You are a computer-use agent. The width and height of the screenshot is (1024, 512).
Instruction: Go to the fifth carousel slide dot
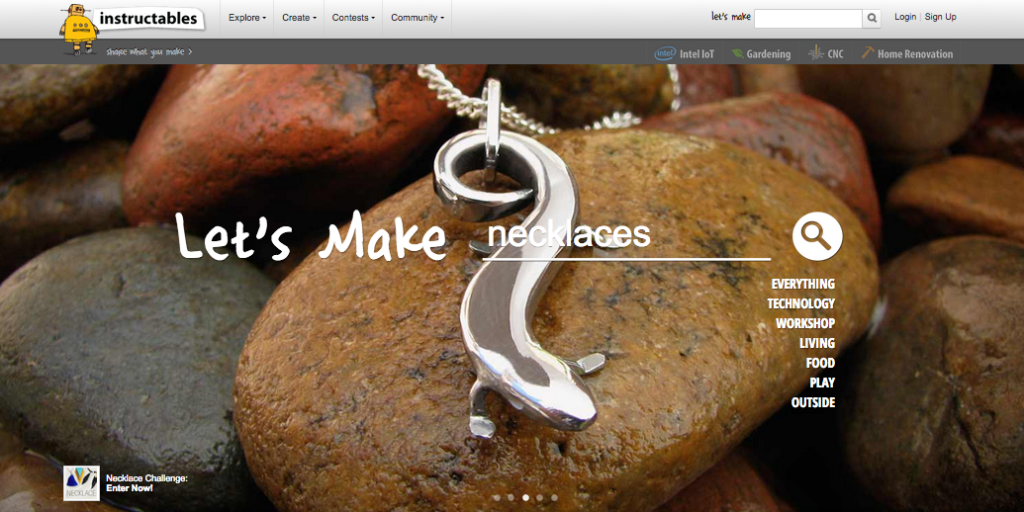pyautogui.click(x=554, y=498)
